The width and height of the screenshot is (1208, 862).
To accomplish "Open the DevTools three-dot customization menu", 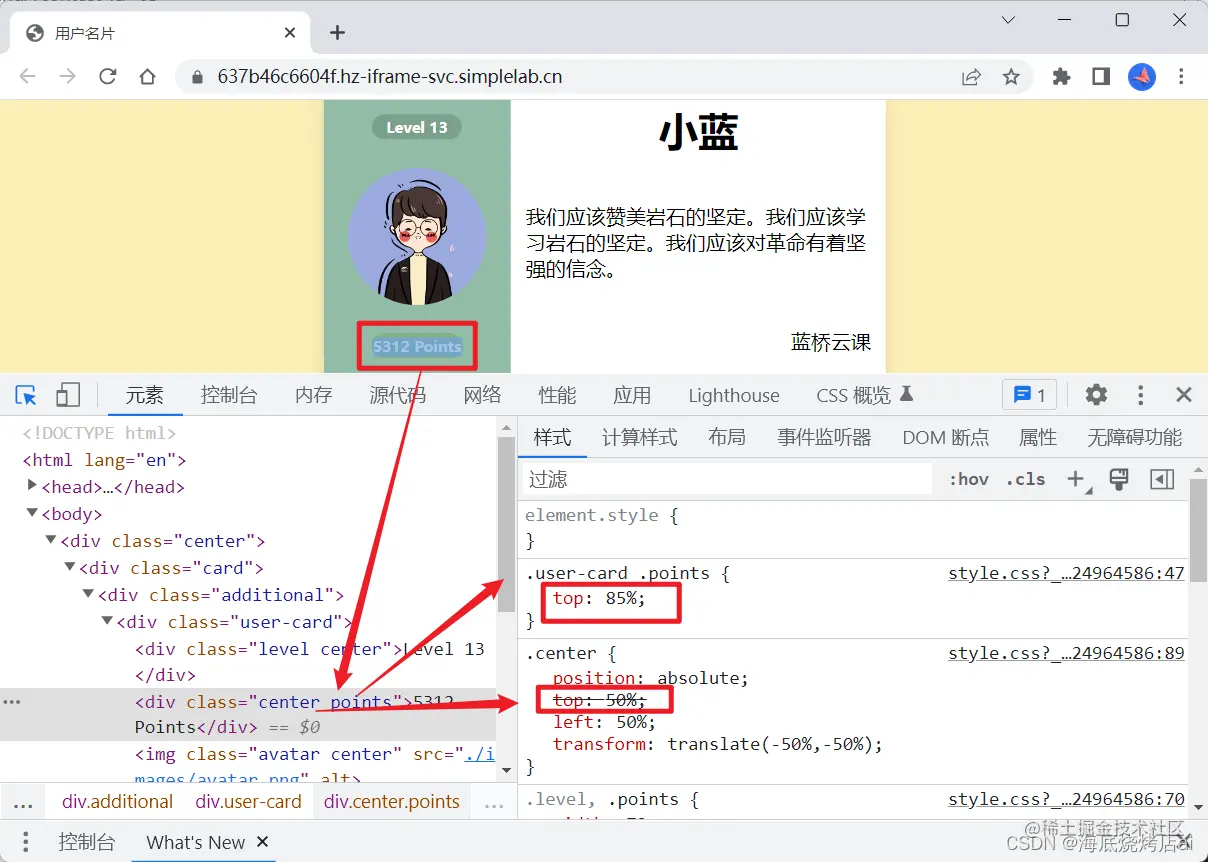I will coord(1140,395).
